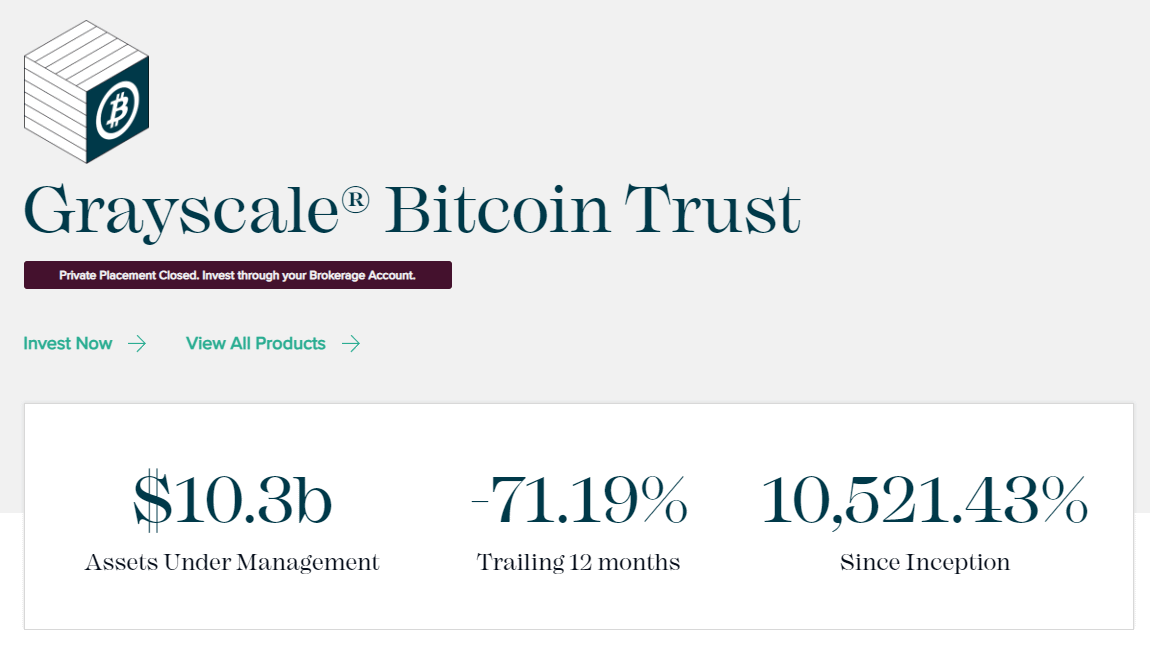Image resolution: width=1150 pixels, height=648 pixels.
Task: Click the Assets Under Management label
Action: [232, 563]
